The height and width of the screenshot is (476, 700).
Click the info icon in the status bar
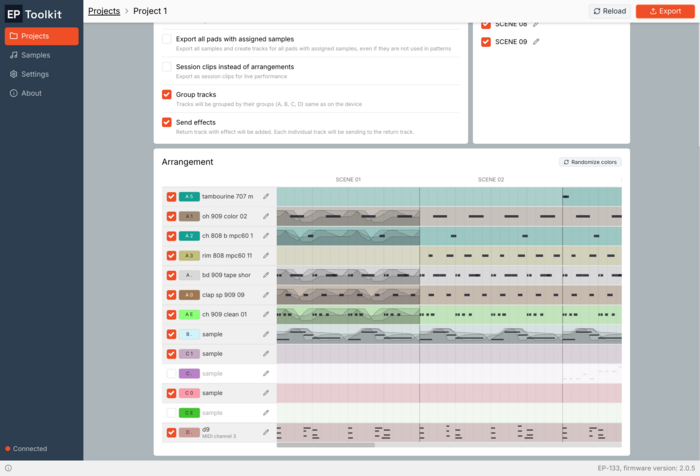(x=8, y=468)
